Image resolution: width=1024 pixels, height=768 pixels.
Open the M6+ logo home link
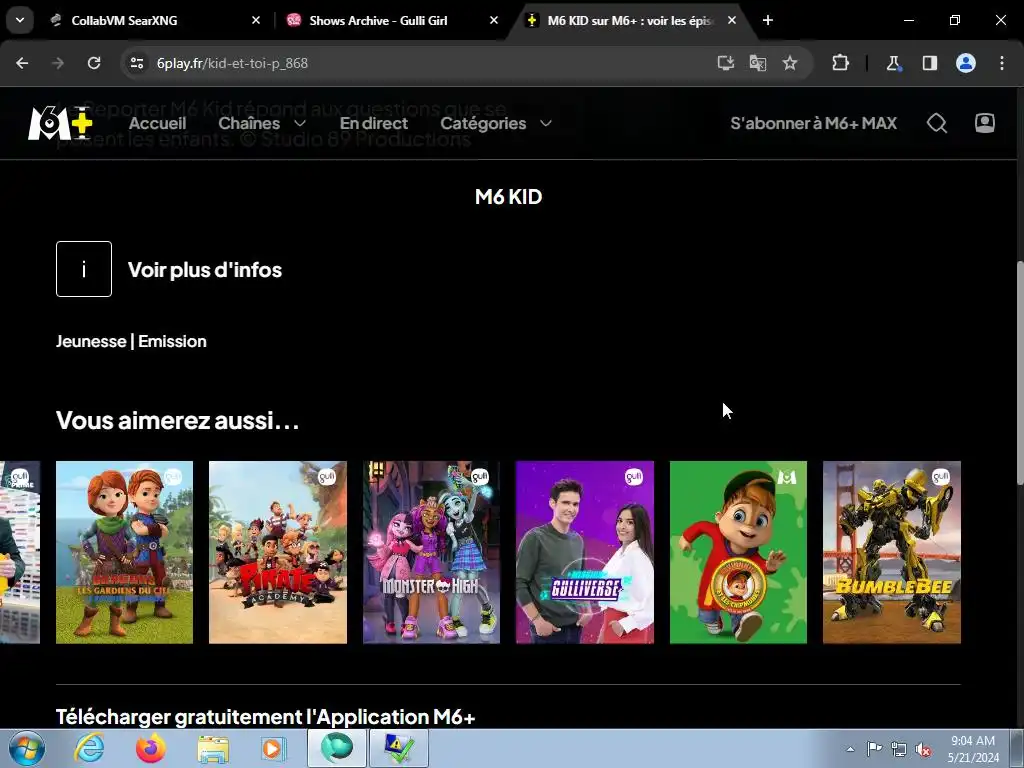[60, 123]
